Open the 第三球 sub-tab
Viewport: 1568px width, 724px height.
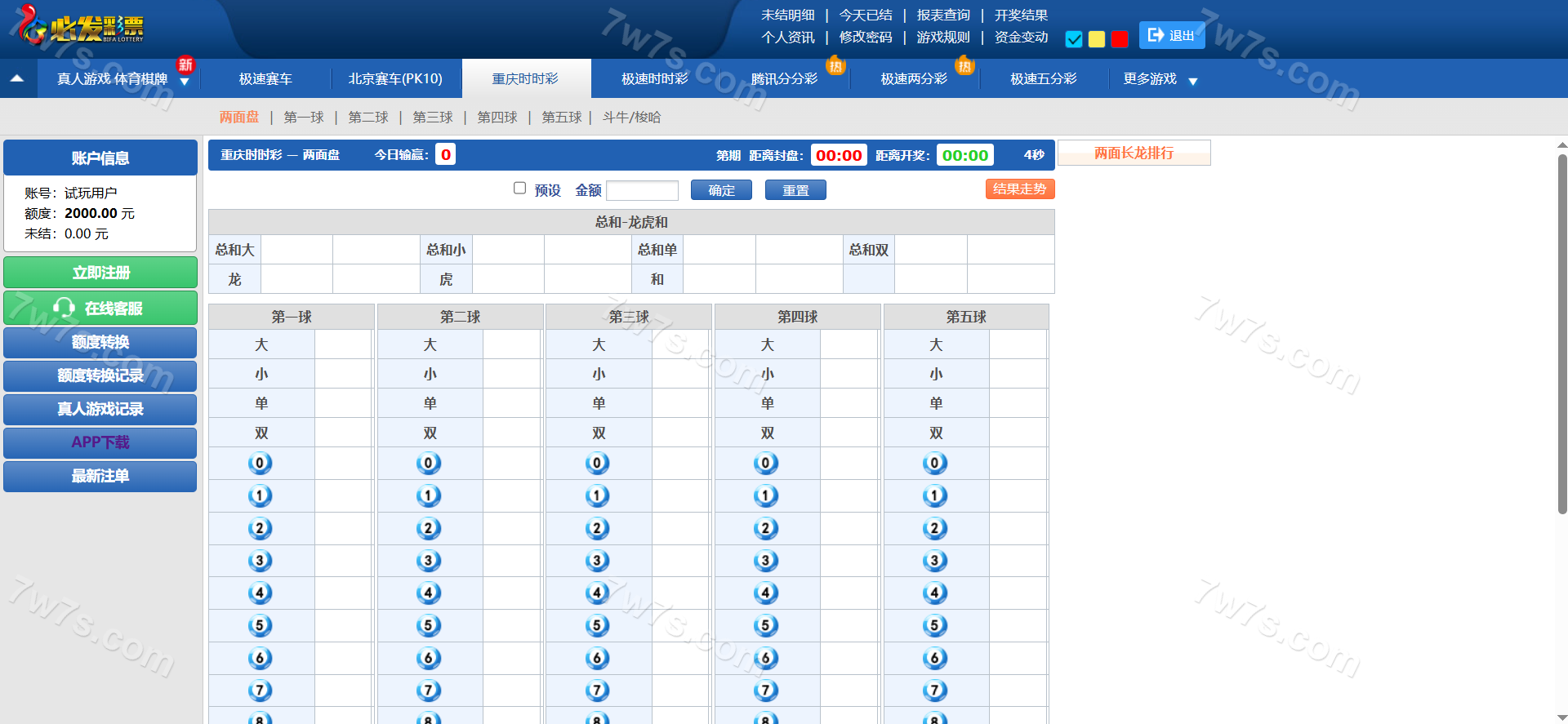tap(432, 118)
